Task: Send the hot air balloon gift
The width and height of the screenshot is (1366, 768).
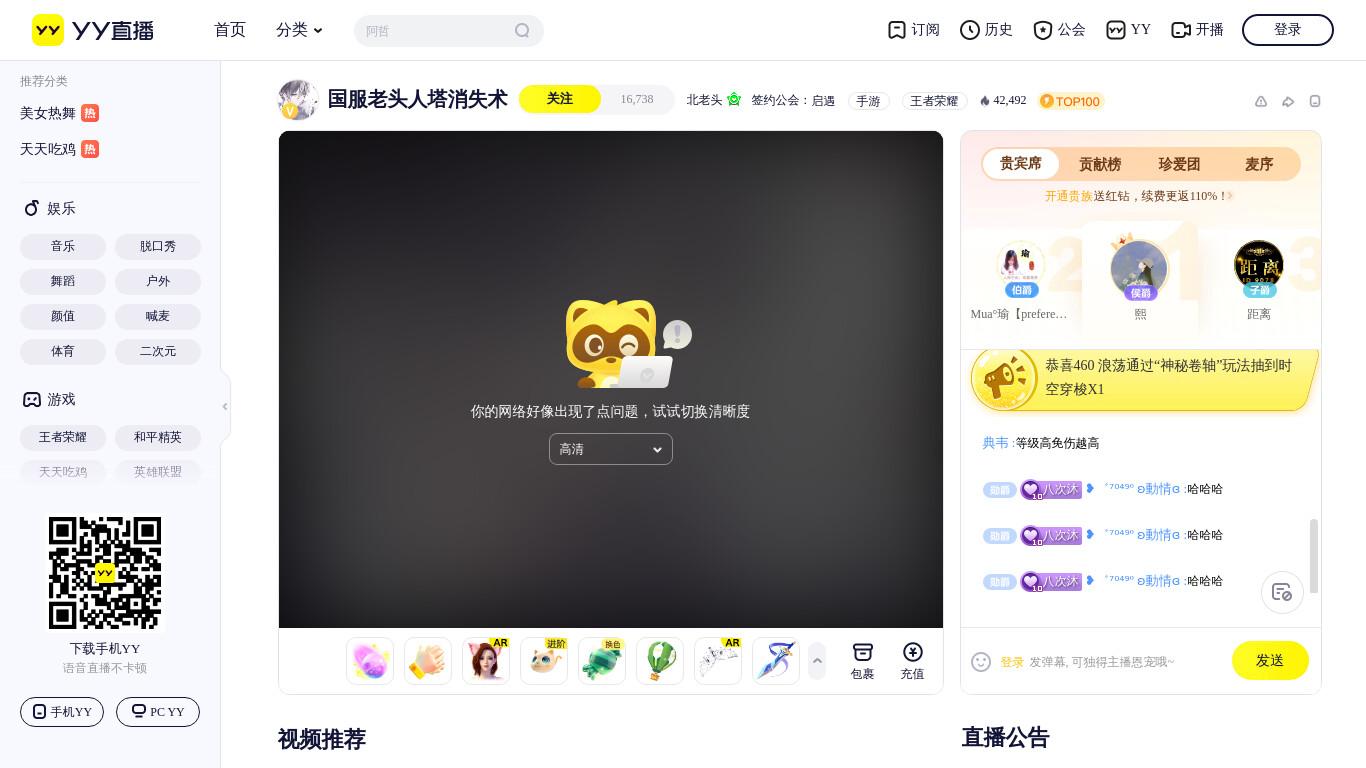Action: [x=660, y=661]
